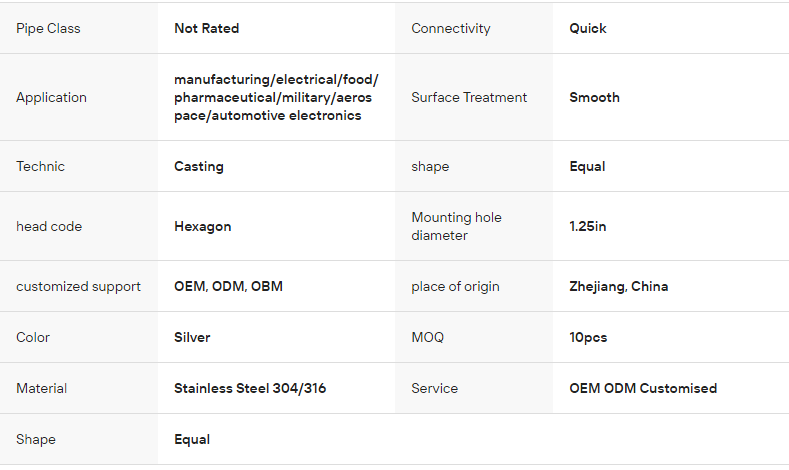Click the "head code" label
789x470 pixels.
49,226
